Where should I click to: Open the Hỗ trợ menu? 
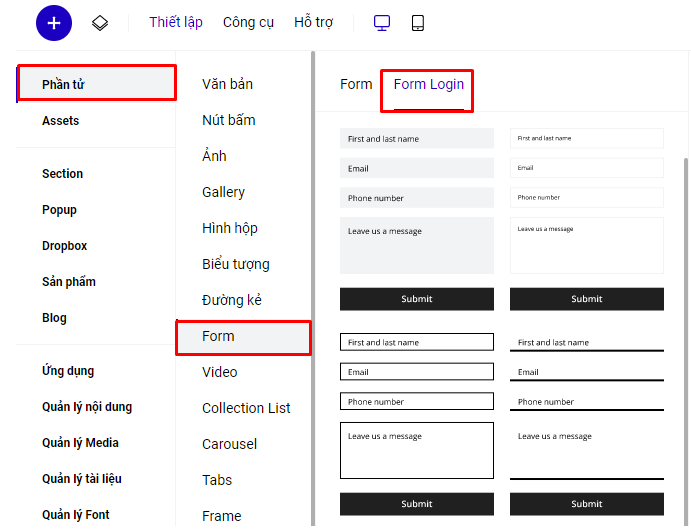point(314,22)
